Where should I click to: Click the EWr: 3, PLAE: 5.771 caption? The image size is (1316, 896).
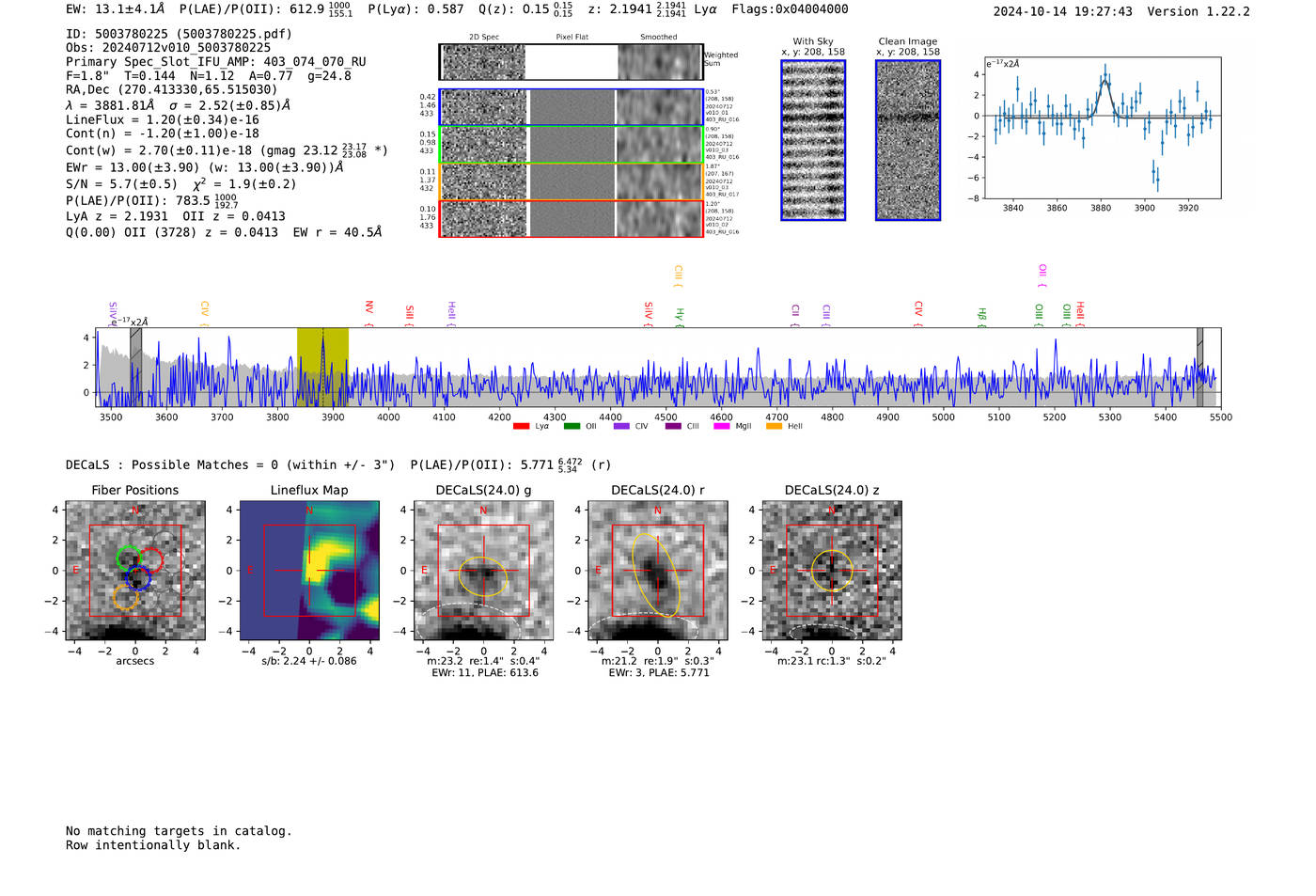(x=659, y=673)
